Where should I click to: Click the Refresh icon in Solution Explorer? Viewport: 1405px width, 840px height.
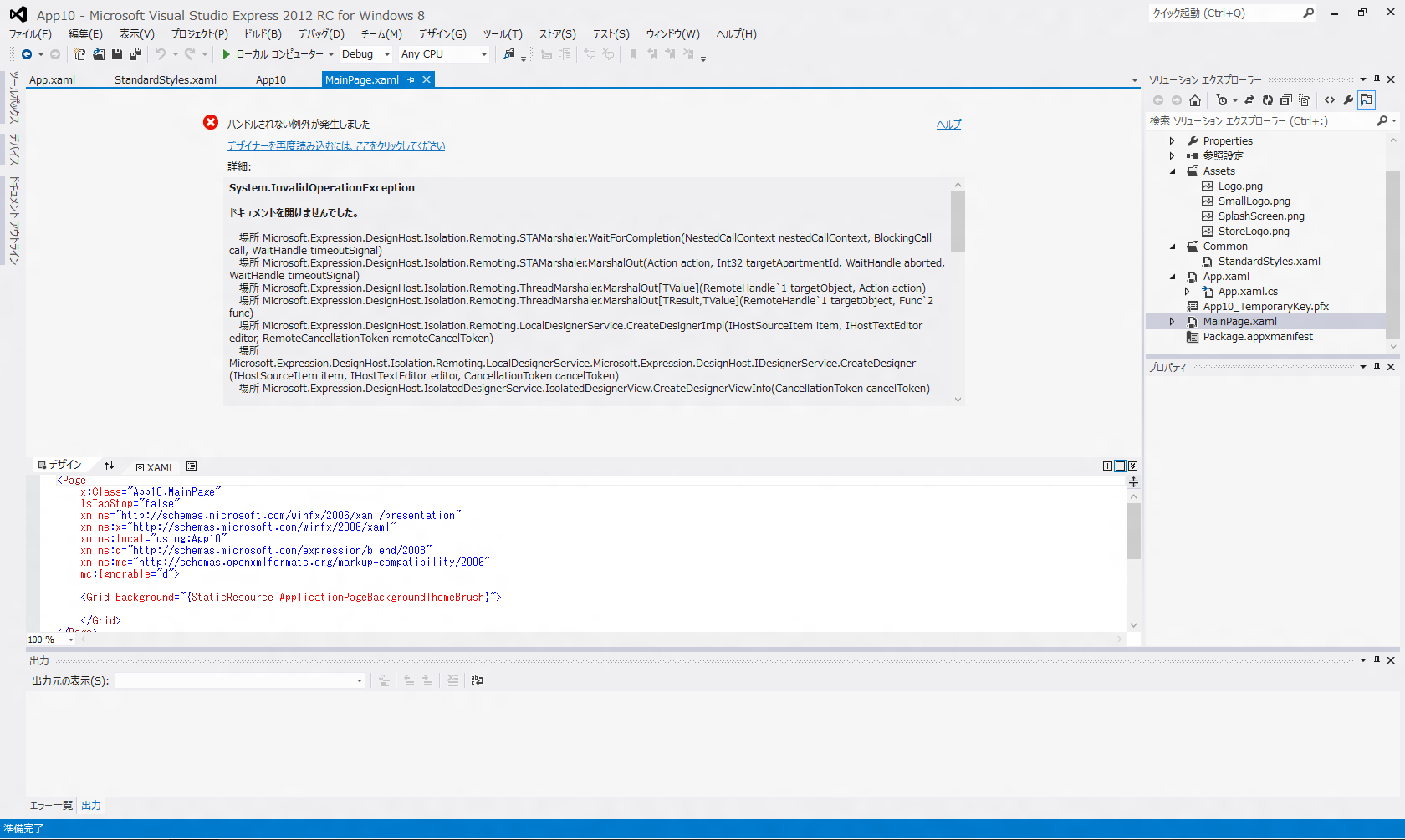coord(1268,100)
